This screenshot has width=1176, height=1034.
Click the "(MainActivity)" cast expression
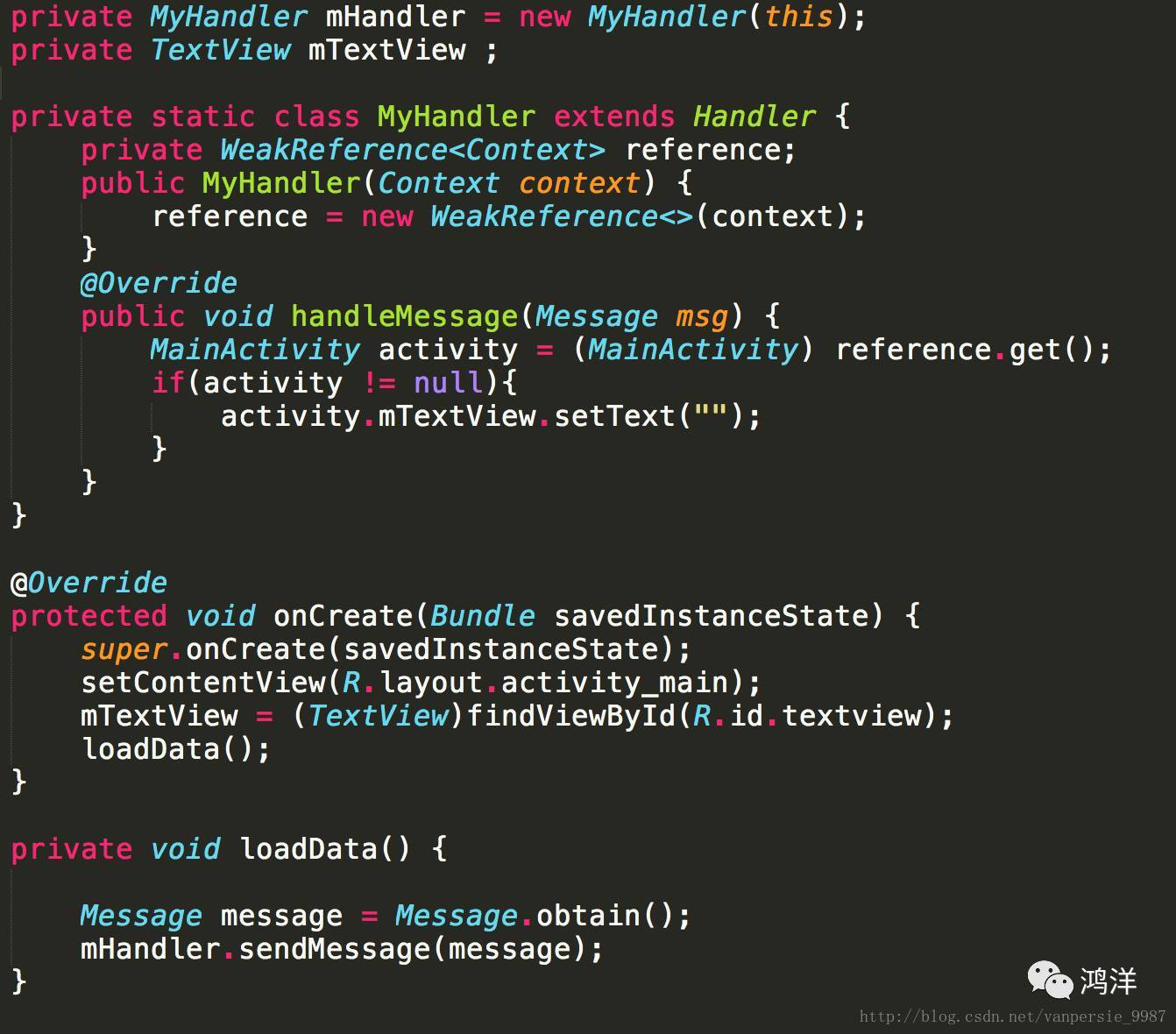693,350
